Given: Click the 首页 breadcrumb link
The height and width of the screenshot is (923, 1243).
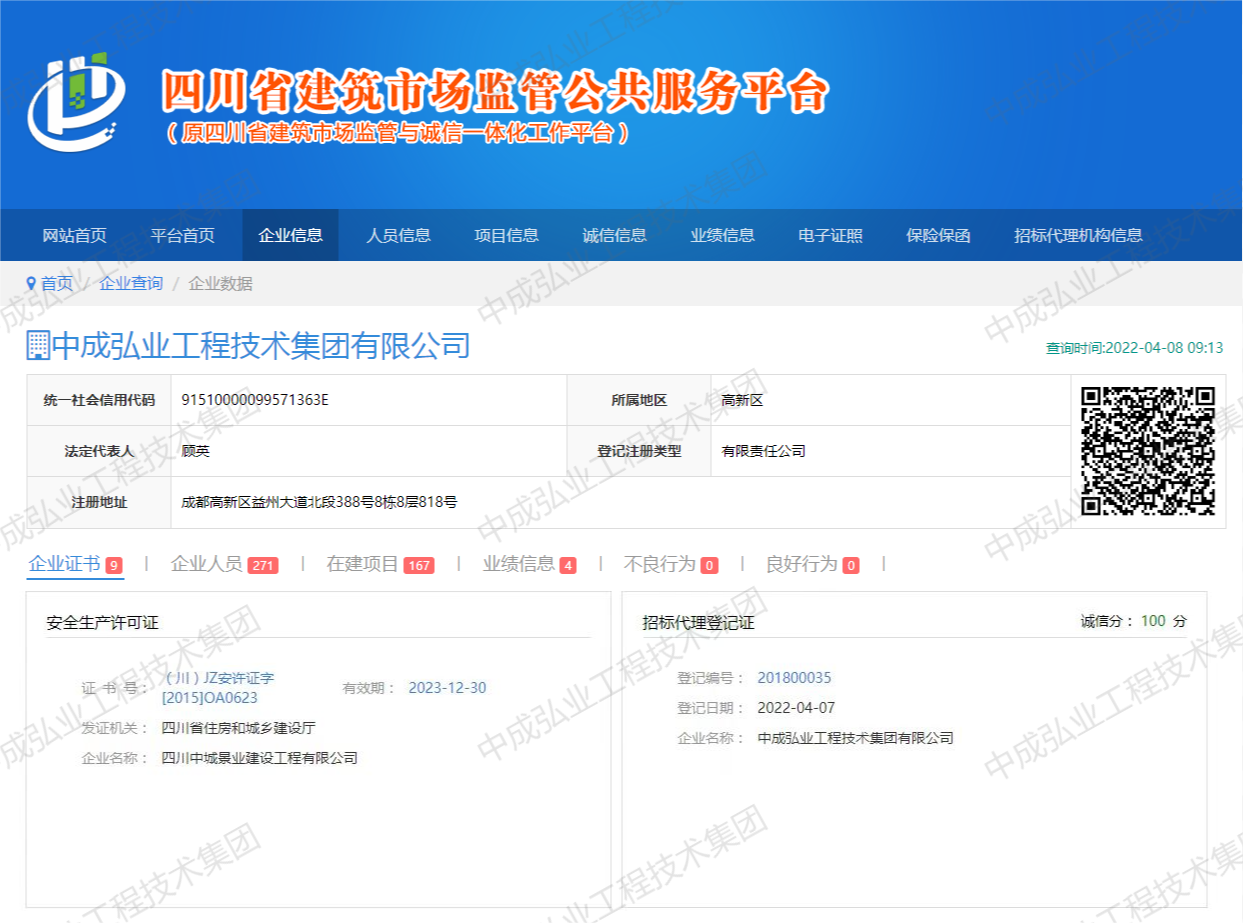Looking at the screenshot, I should point(56,284).
